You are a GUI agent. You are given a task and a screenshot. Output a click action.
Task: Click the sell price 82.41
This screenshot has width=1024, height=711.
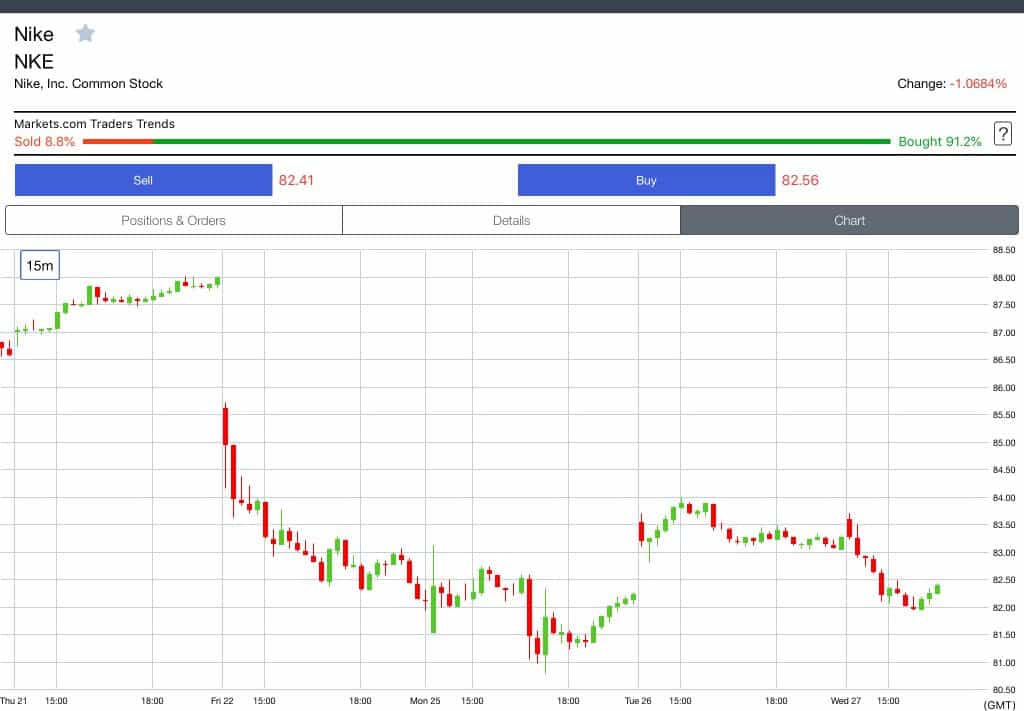pos(296,180)
